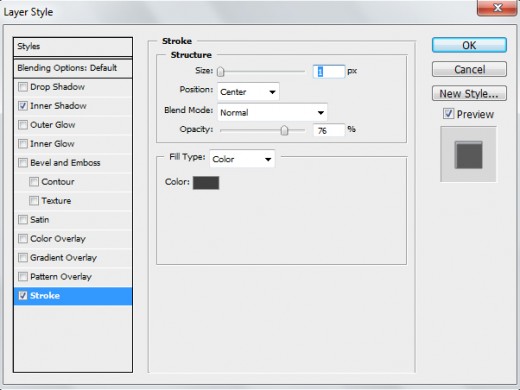Click the New Style... button
This screenshot has width=520, height=390.
tap(469, 94)
